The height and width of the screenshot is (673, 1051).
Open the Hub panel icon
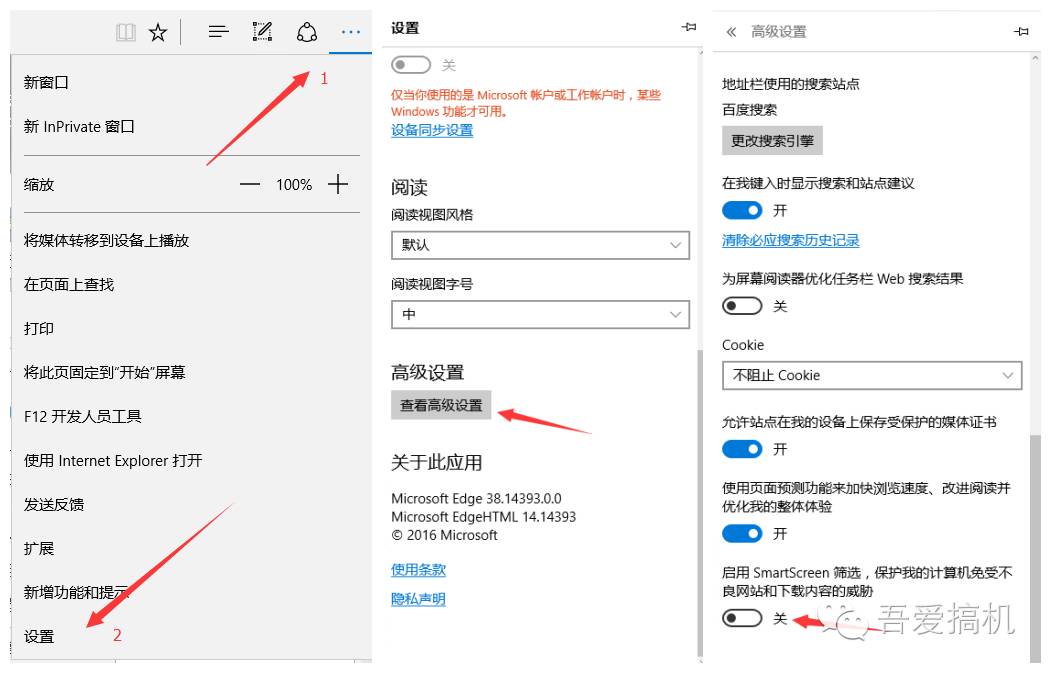(x=218, y=31)
